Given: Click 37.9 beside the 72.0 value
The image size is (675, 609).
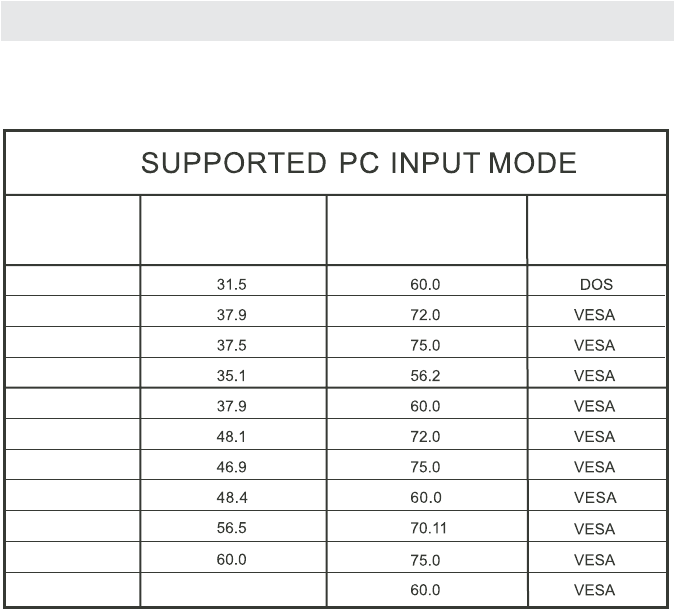Looking at the screenshot, I should point(231,315).
